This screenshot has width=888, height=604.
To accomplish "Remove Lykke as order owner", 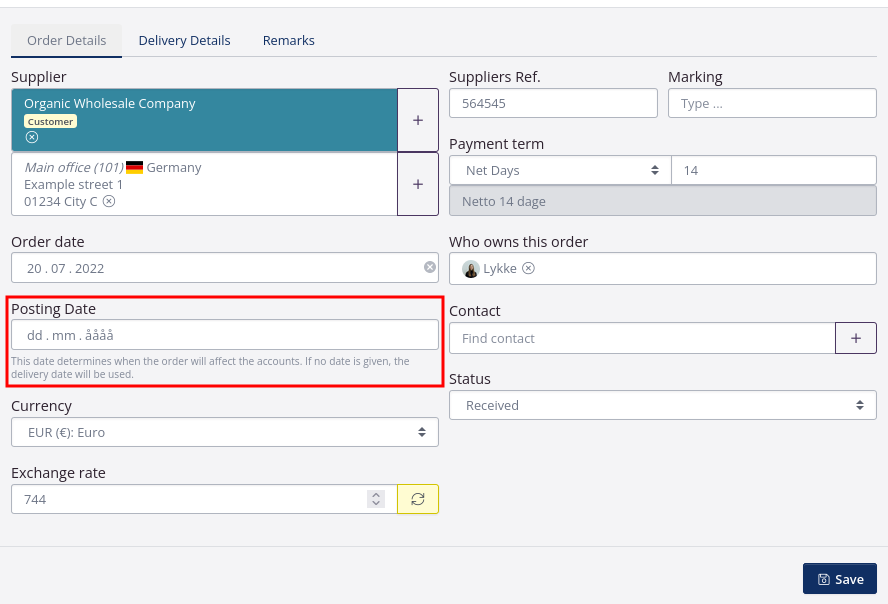I will tap(529, 268).
